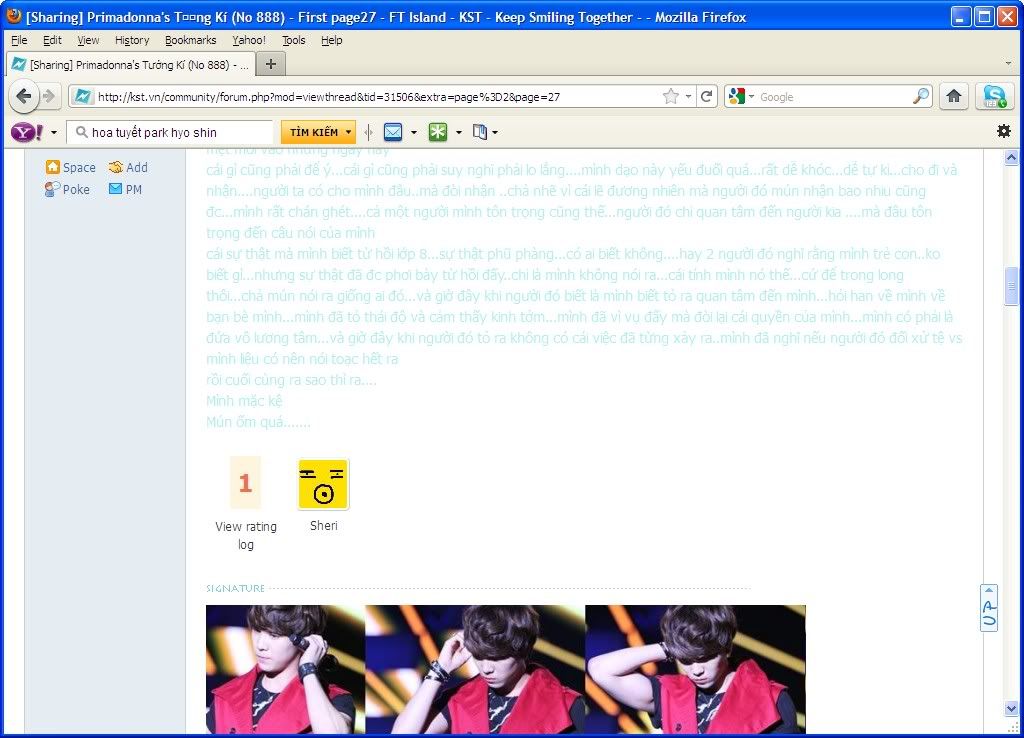Open the Yahoo! logo dropdown arrow

pos(54,133)
